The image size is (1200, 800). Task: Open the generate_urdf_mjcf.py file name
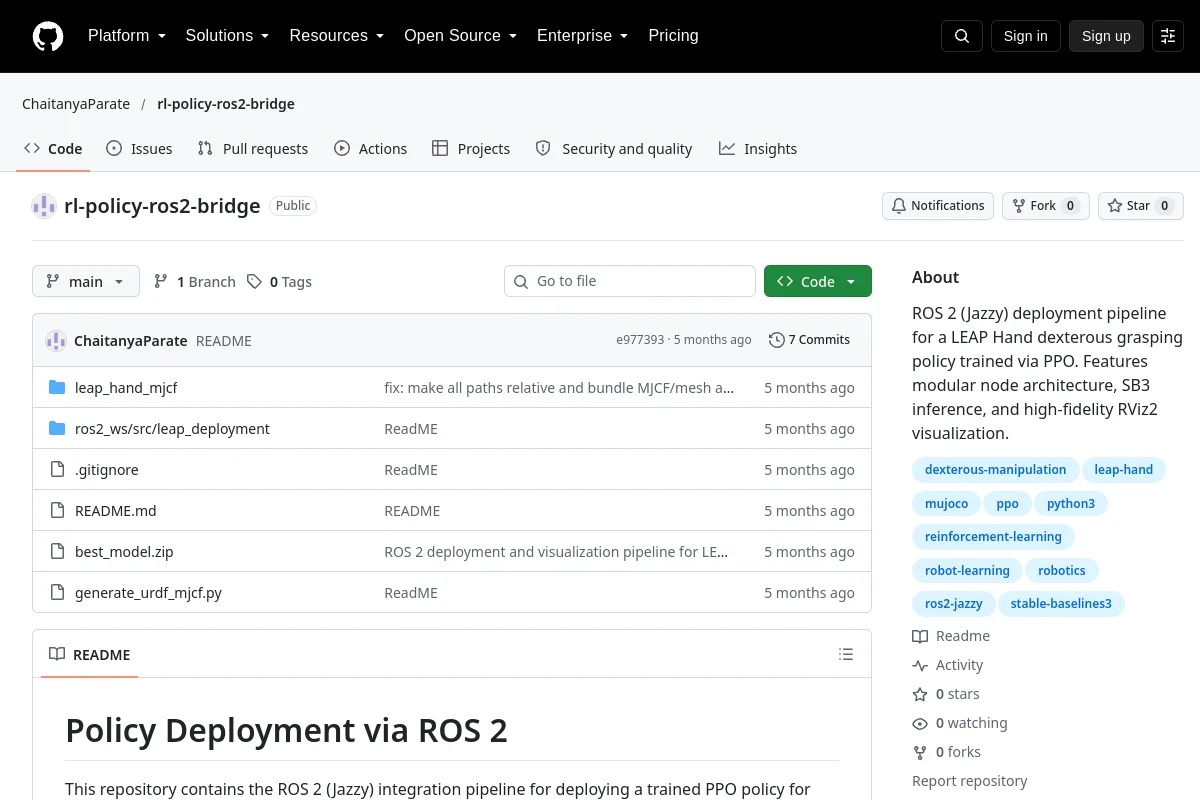[148, 593]
